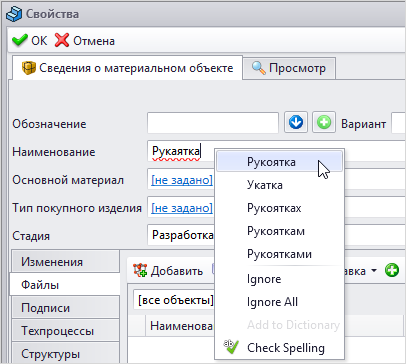Choose the Рукоятками suggestion from the menu

point(279,254)
